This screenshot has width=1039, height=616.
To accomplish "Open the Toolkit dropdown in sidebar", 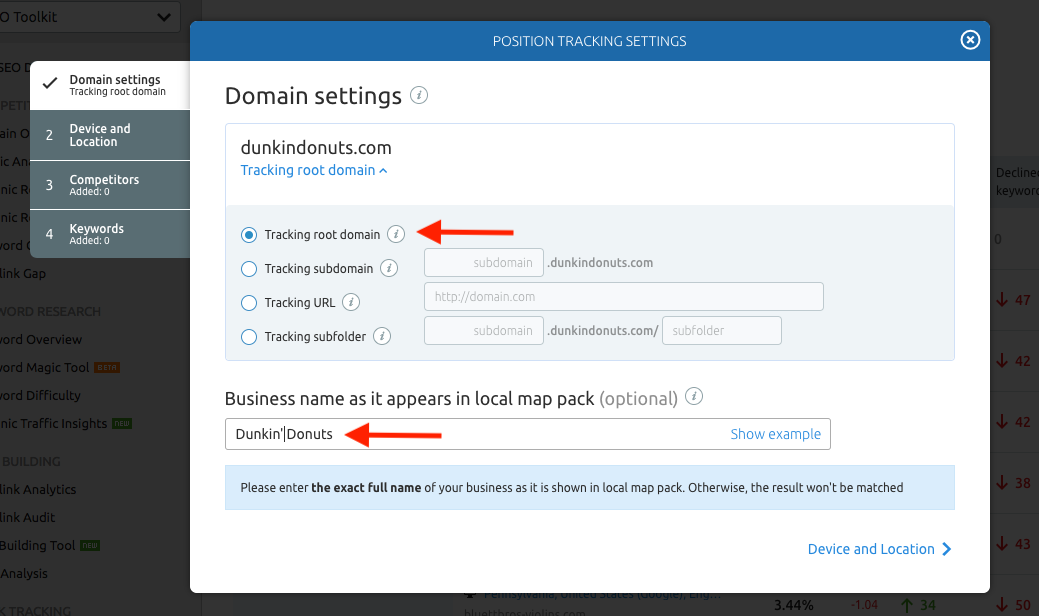I will pyautogui.click(x=90, y=17).
